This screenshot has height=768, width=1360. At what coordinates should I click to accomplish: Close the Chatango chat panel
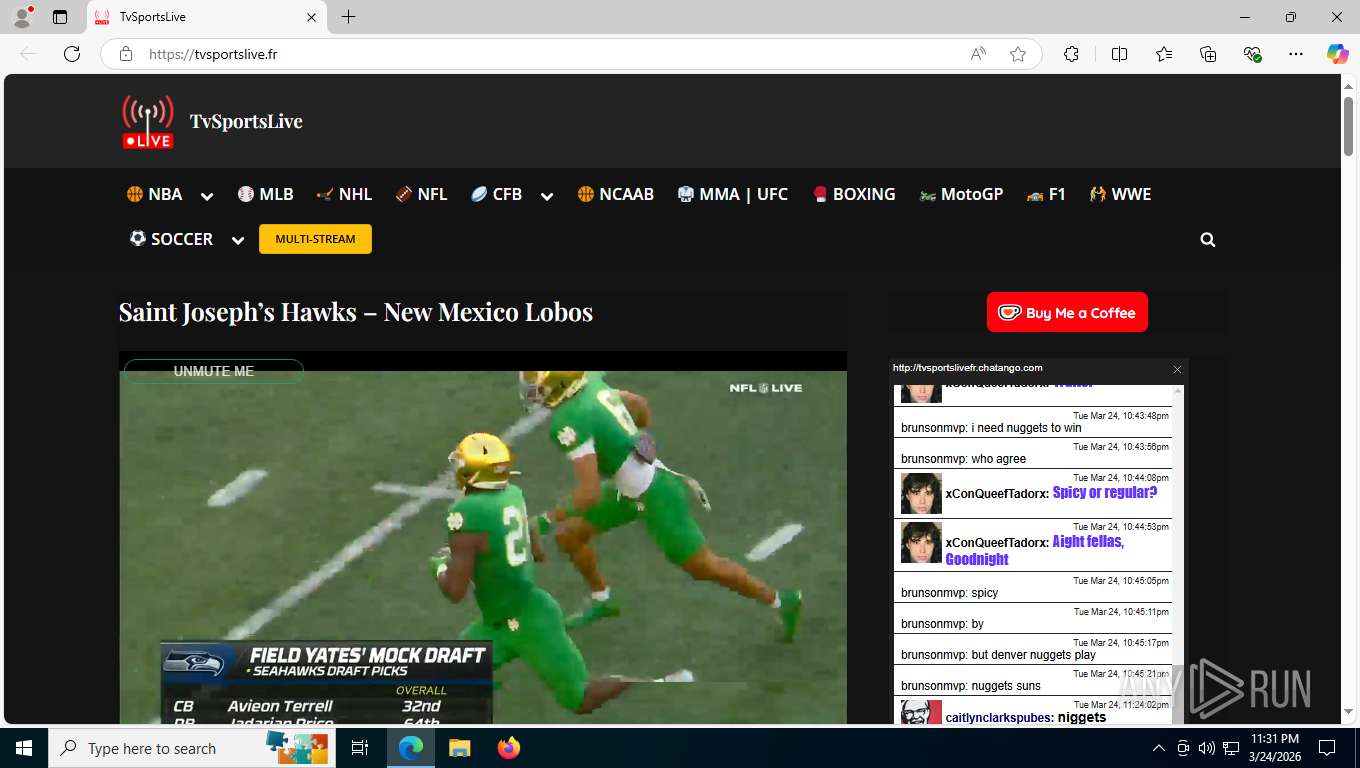[x=1177, y=369]
